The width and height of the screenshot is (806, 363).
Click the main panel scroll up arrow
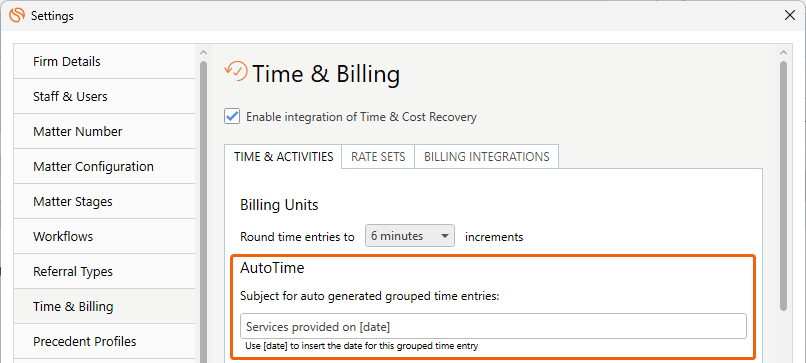(783, 52)
